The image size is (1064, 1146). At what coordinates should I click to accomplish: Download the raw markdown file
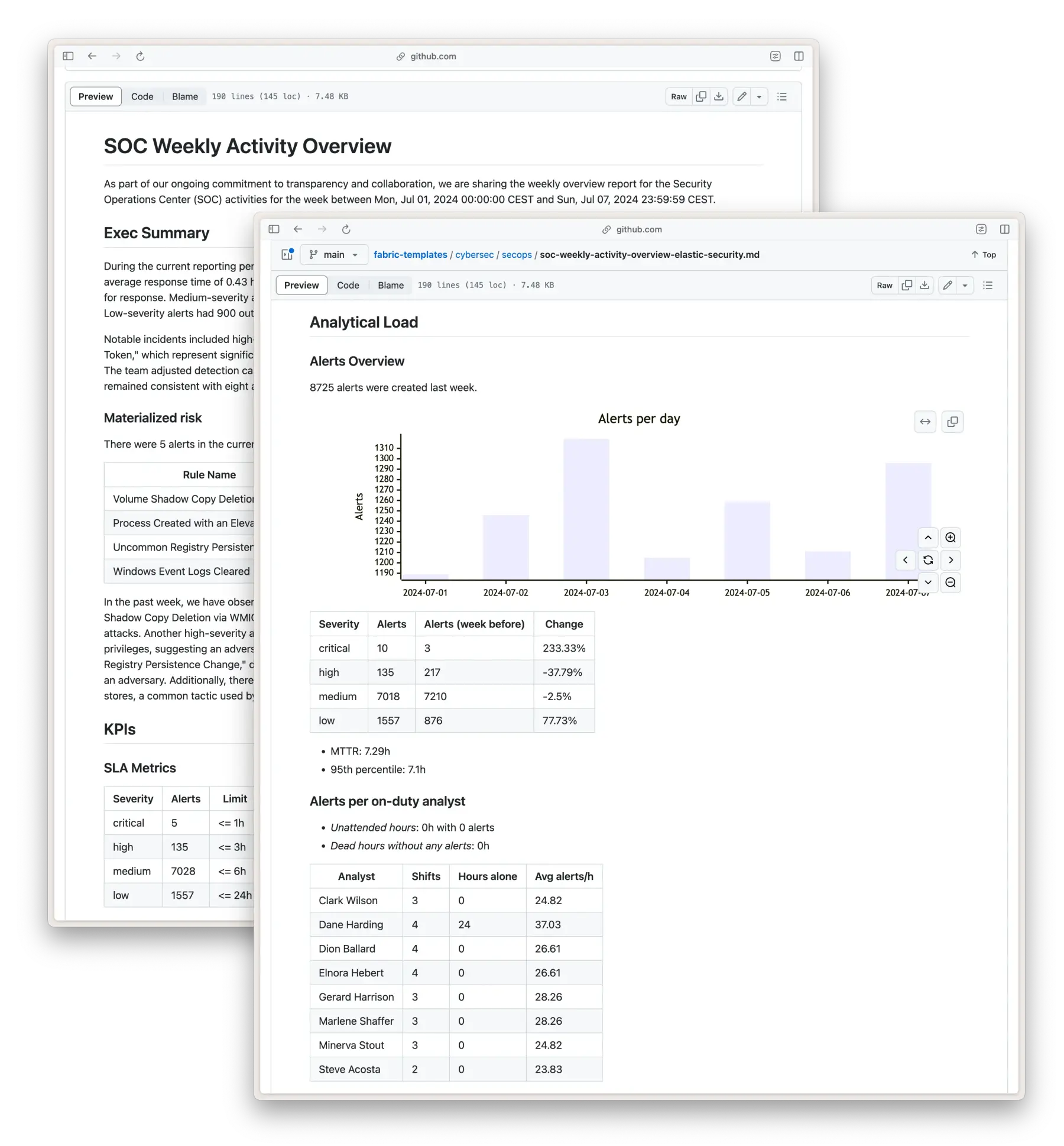(923, 285)
